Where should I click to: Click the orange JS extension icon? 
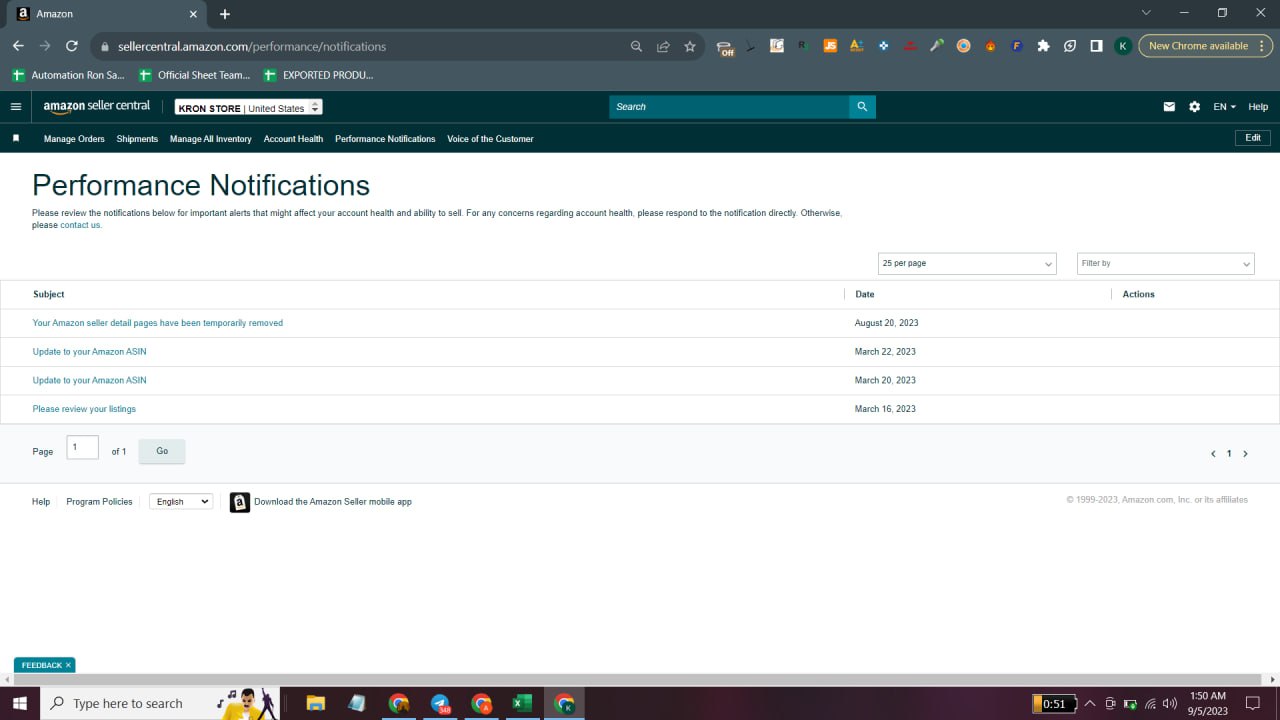830,46
